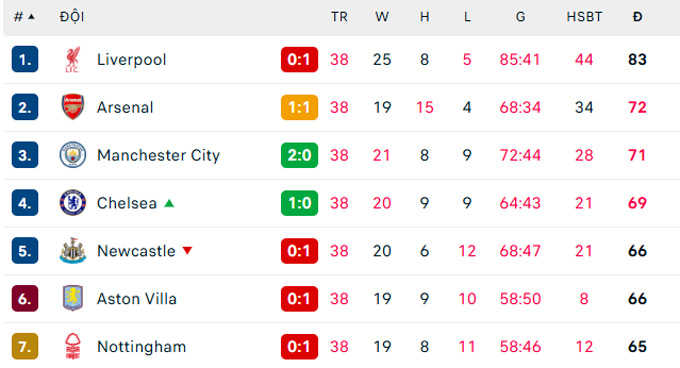Click the Newcastle club crest
The image size is (680, 368).
[72, 251]
